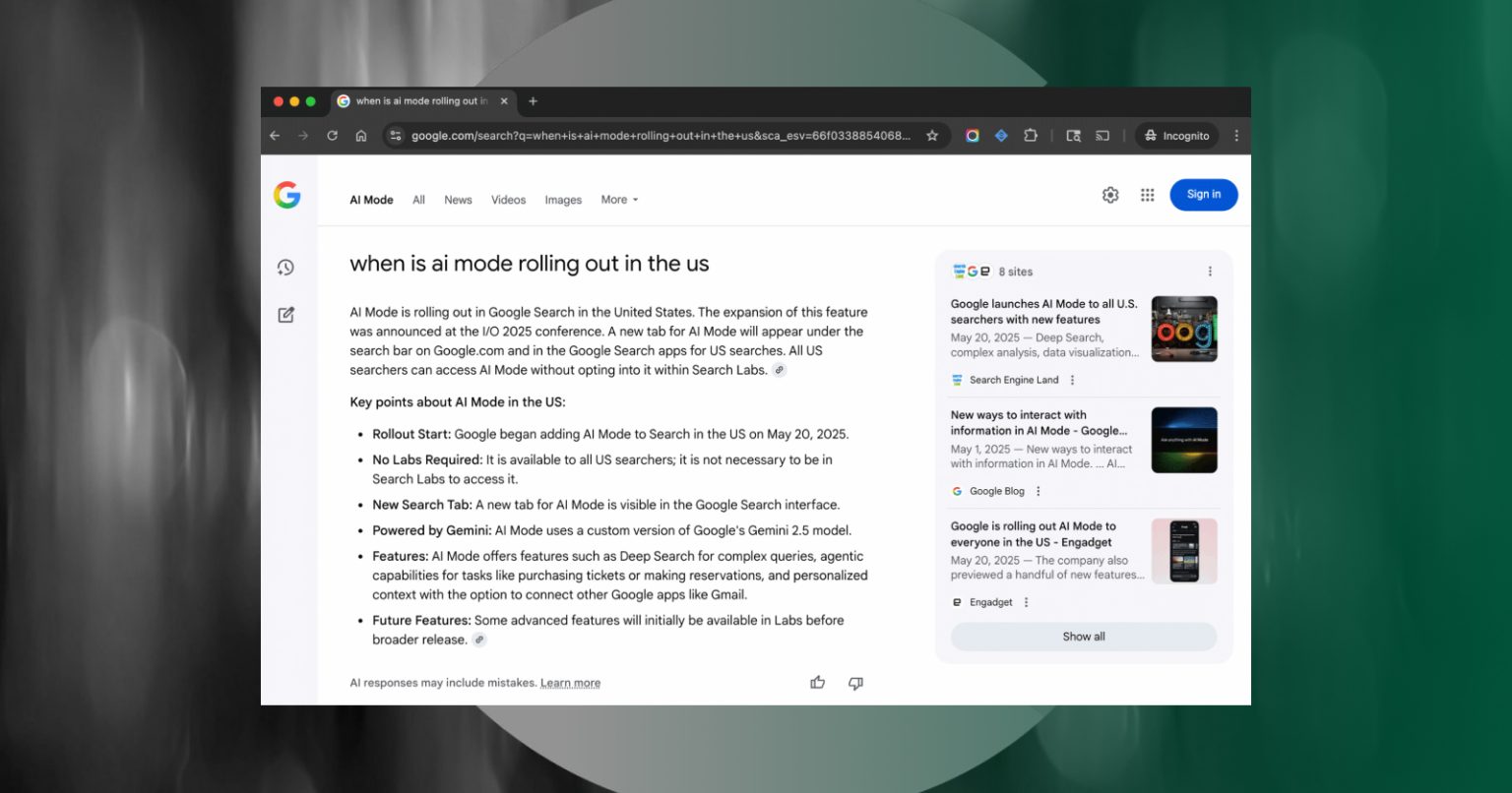This screenshot has width=1512, height=793.
Task: Open Chrome's three-dot menu
Action: (1236, 136)
